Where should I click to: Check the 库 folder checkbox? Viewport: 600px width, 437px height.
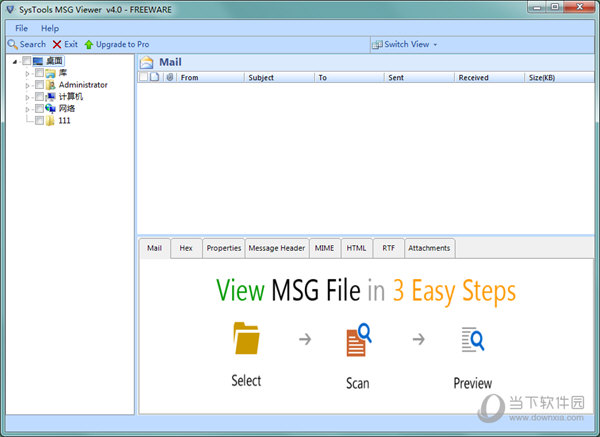coord(39,73)
